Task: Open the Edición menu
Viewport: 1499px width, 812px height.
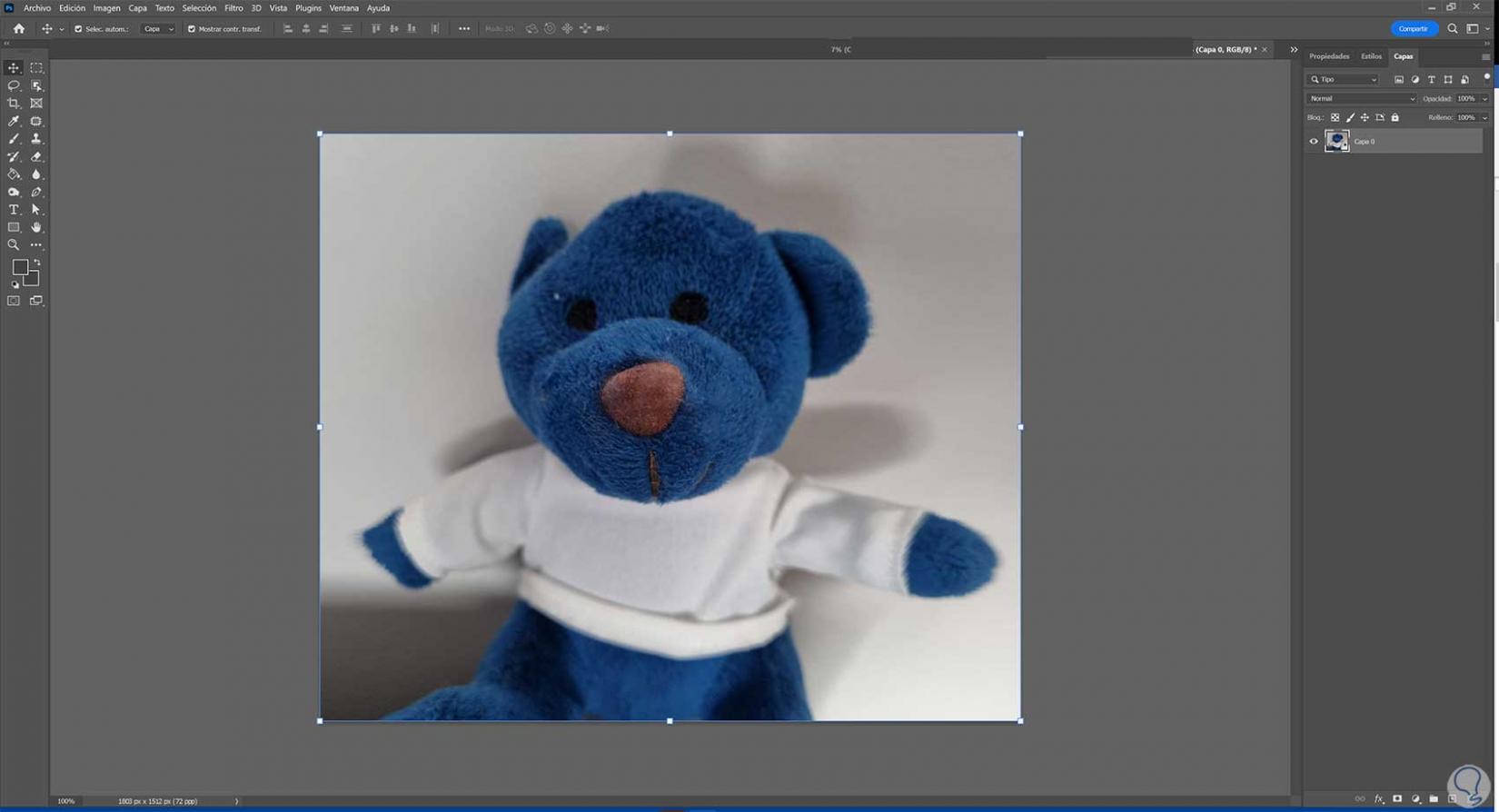Action: [x=72, y=8]
